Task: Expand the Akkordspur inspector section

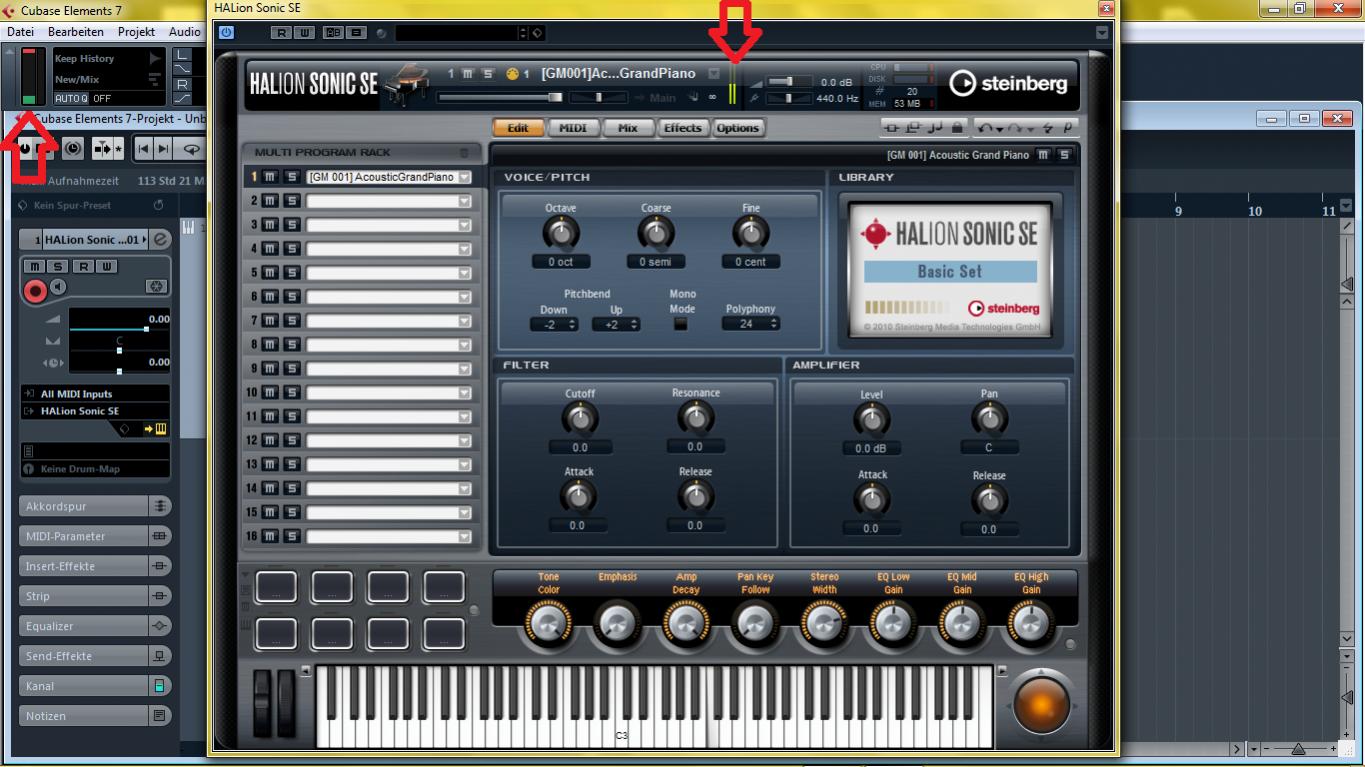Action: 96,507
